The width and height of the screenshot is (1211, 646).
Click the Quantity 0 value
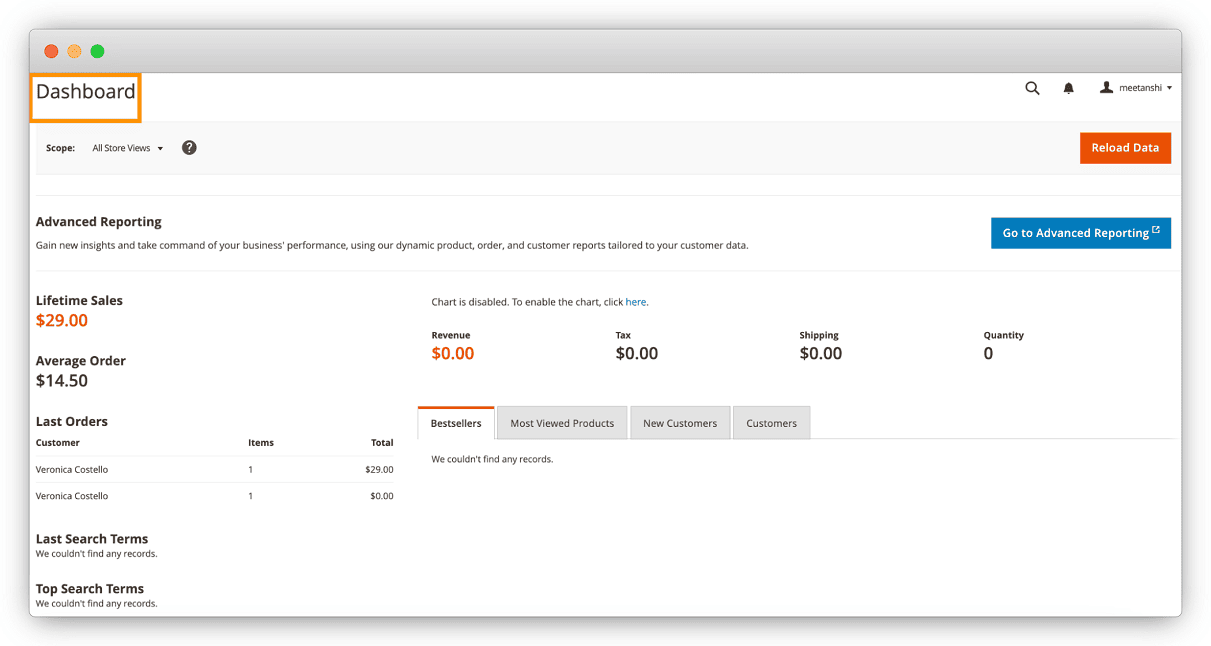point(988,353)
